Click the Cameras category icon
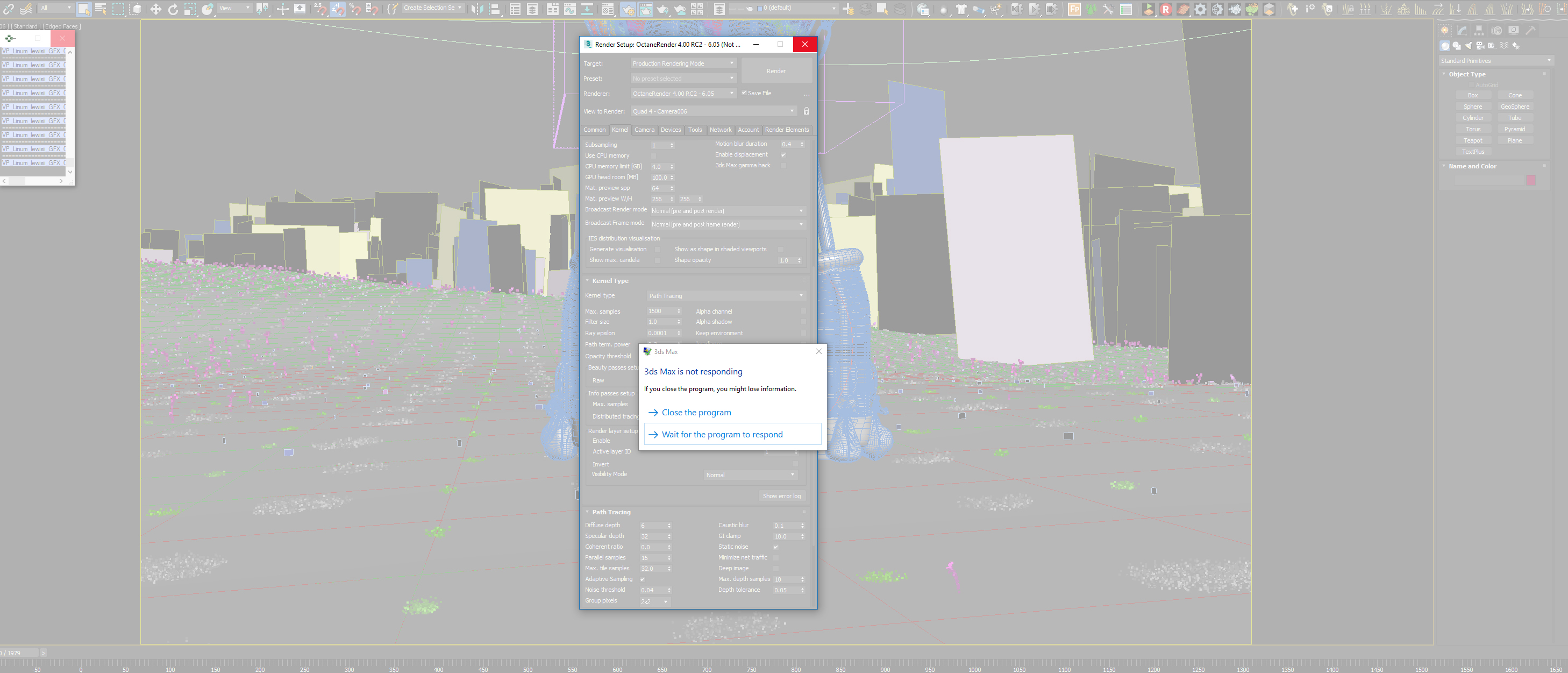The width and height of the screenshot is (1568, 673). 1480,46
